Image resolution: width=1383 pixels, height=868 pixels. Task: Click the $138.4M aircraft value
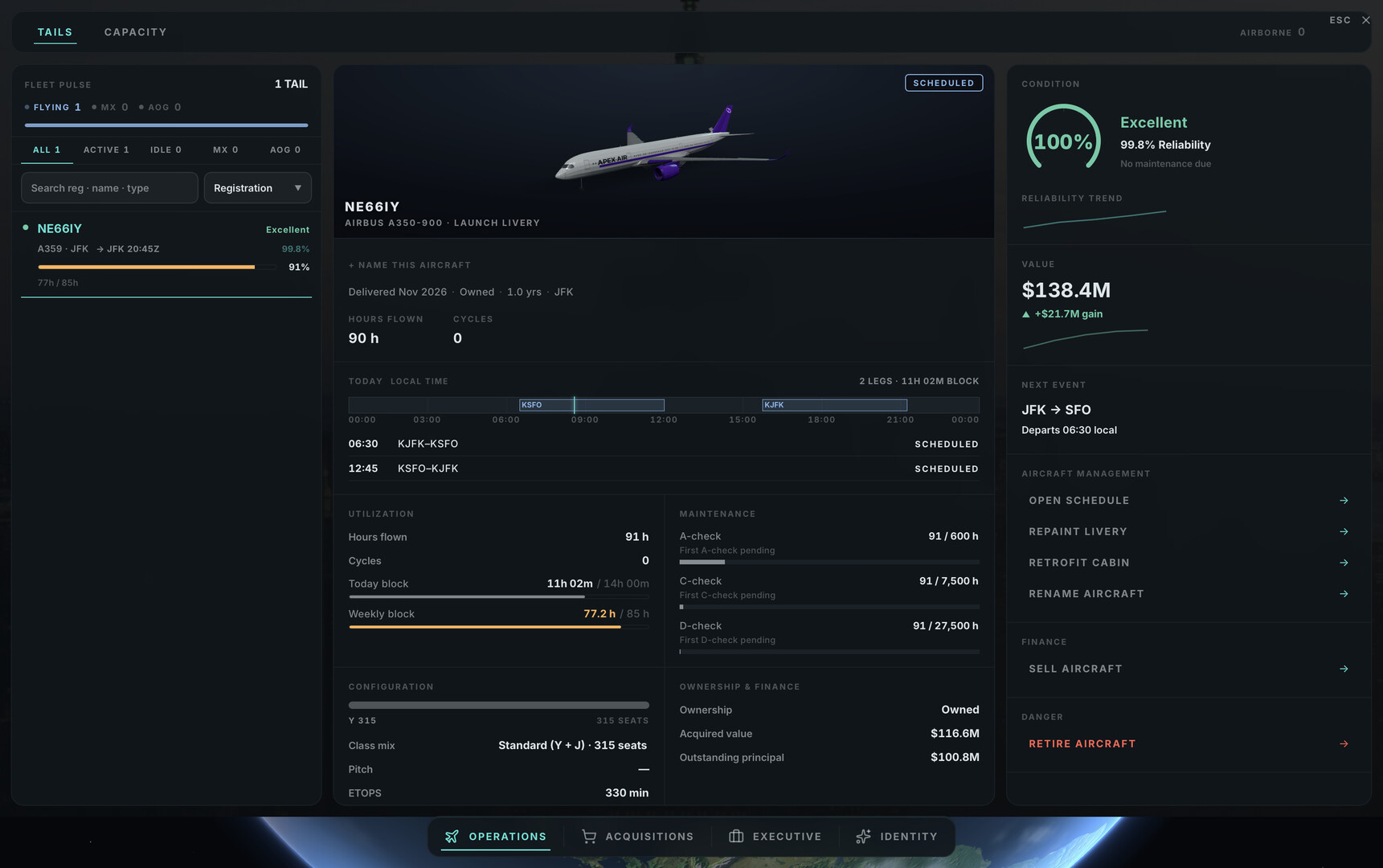[1066, 290]
